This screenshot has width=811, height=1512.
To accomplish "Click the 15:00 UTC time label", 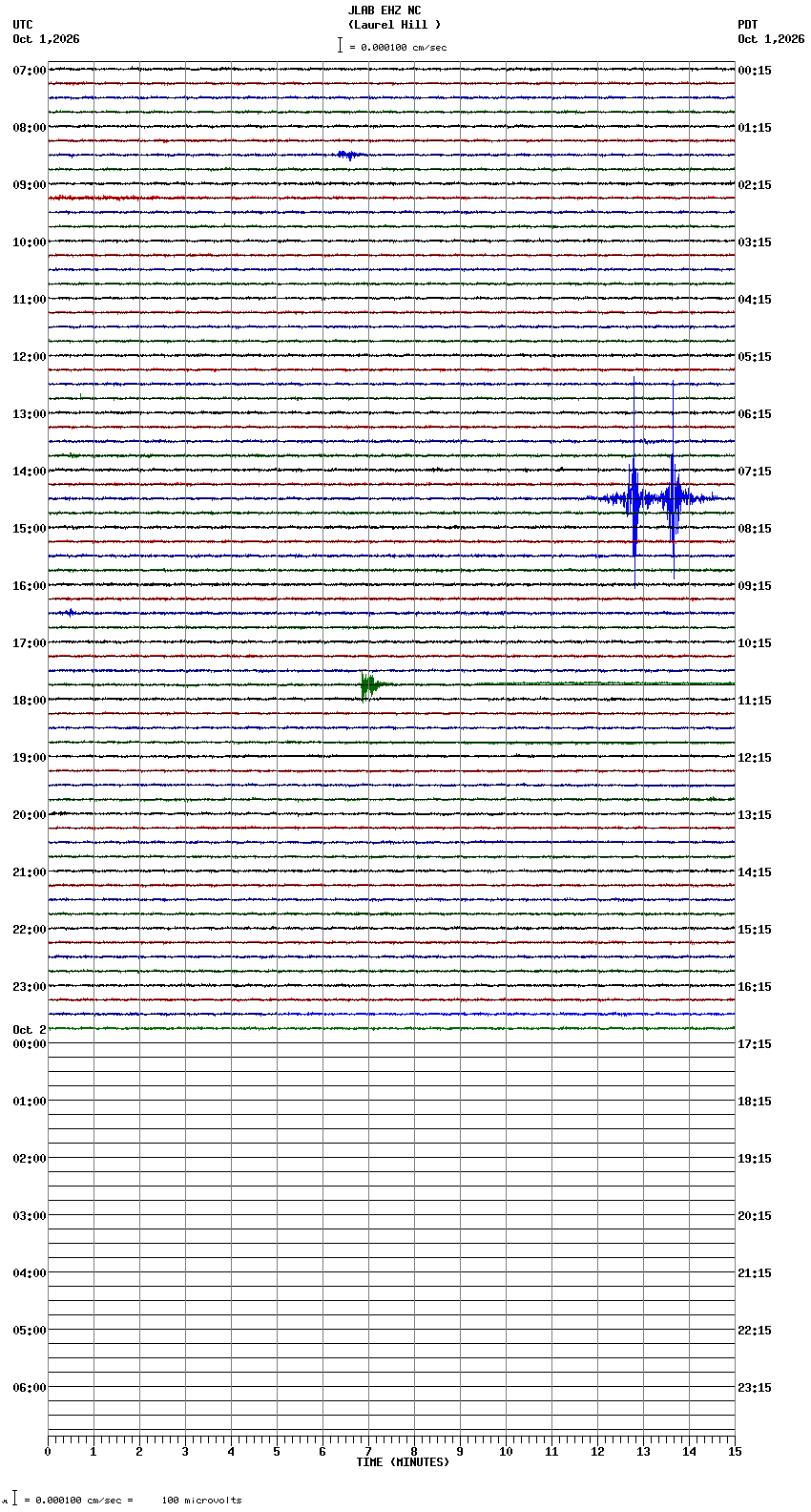I will coord(30,529).
